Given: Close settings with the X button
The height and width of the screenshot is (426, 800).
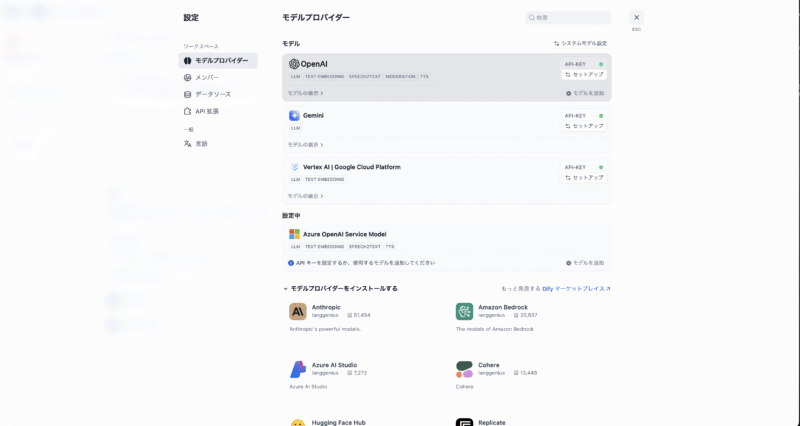Looking at the screenshot, I should (636, 18).
